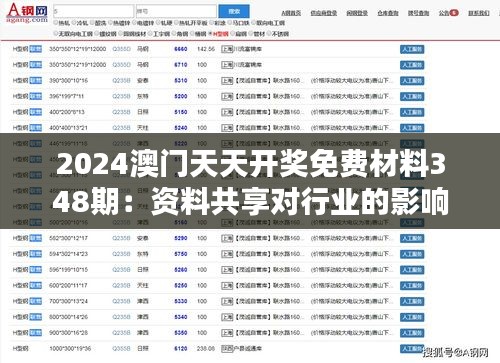Click 上海 tag in 800*300*14*26 row
The height and width of the screenshot is (363, 500).
[x=227, y=317]
